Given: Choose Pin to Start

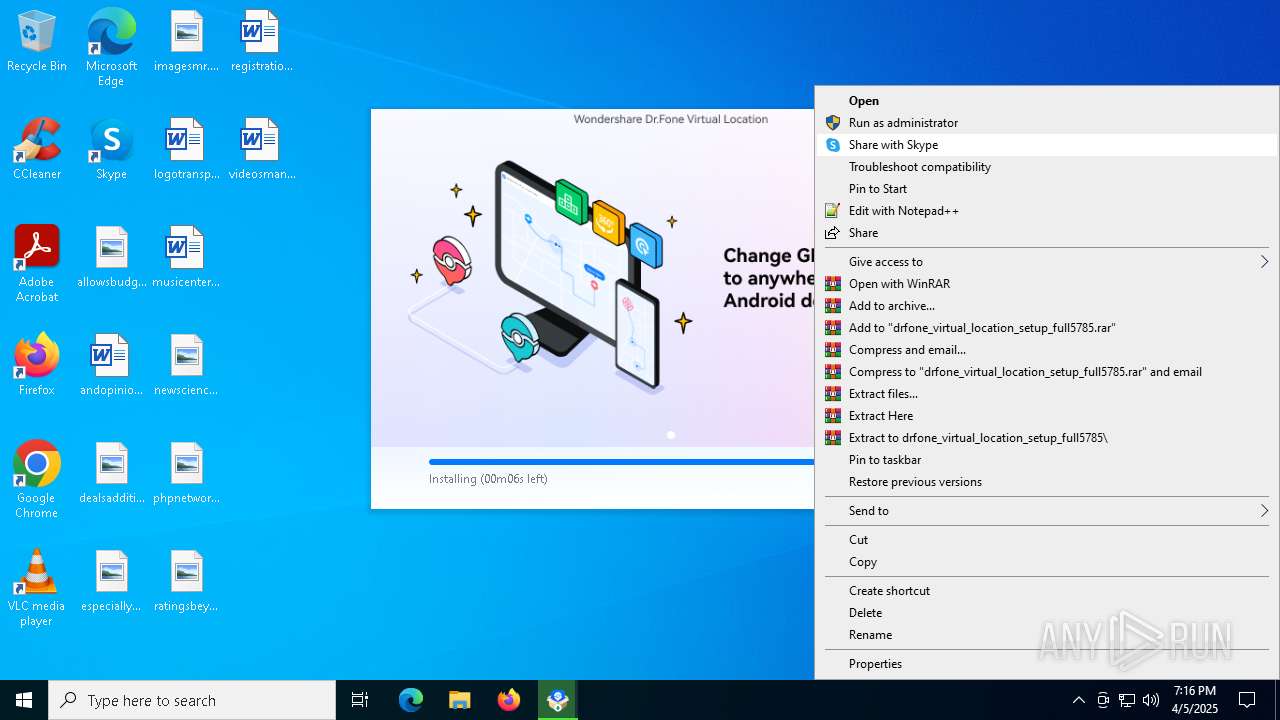Looking at the screenshot, I should point(1049,188).
